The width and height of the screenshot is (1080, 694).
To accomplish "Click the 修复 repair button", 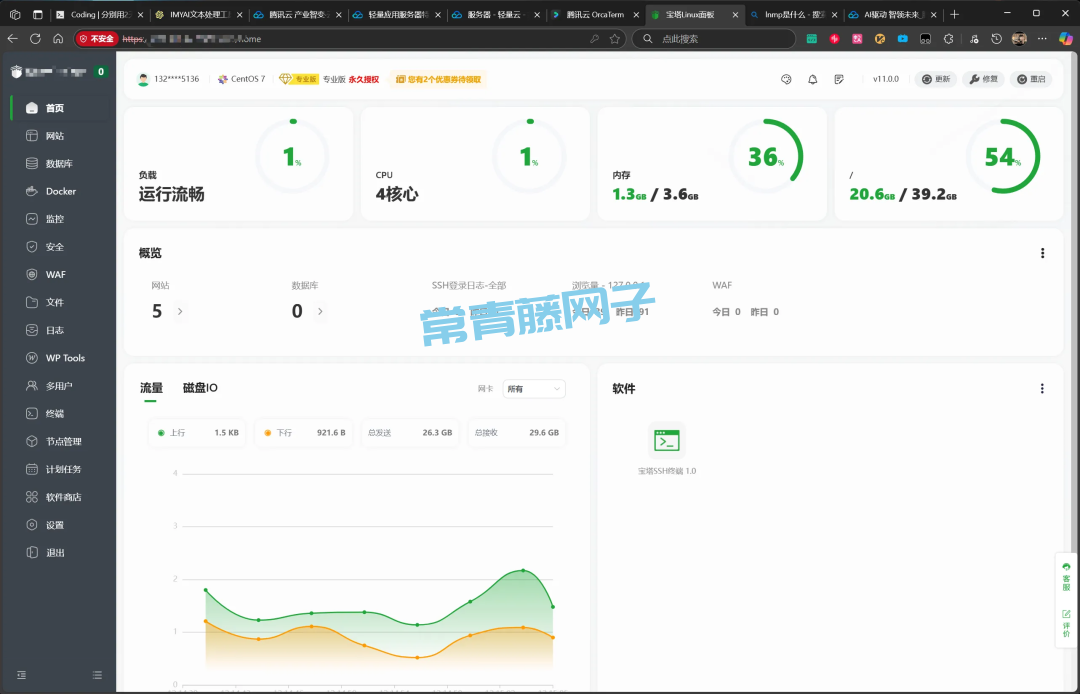I will tap(983, 79).
